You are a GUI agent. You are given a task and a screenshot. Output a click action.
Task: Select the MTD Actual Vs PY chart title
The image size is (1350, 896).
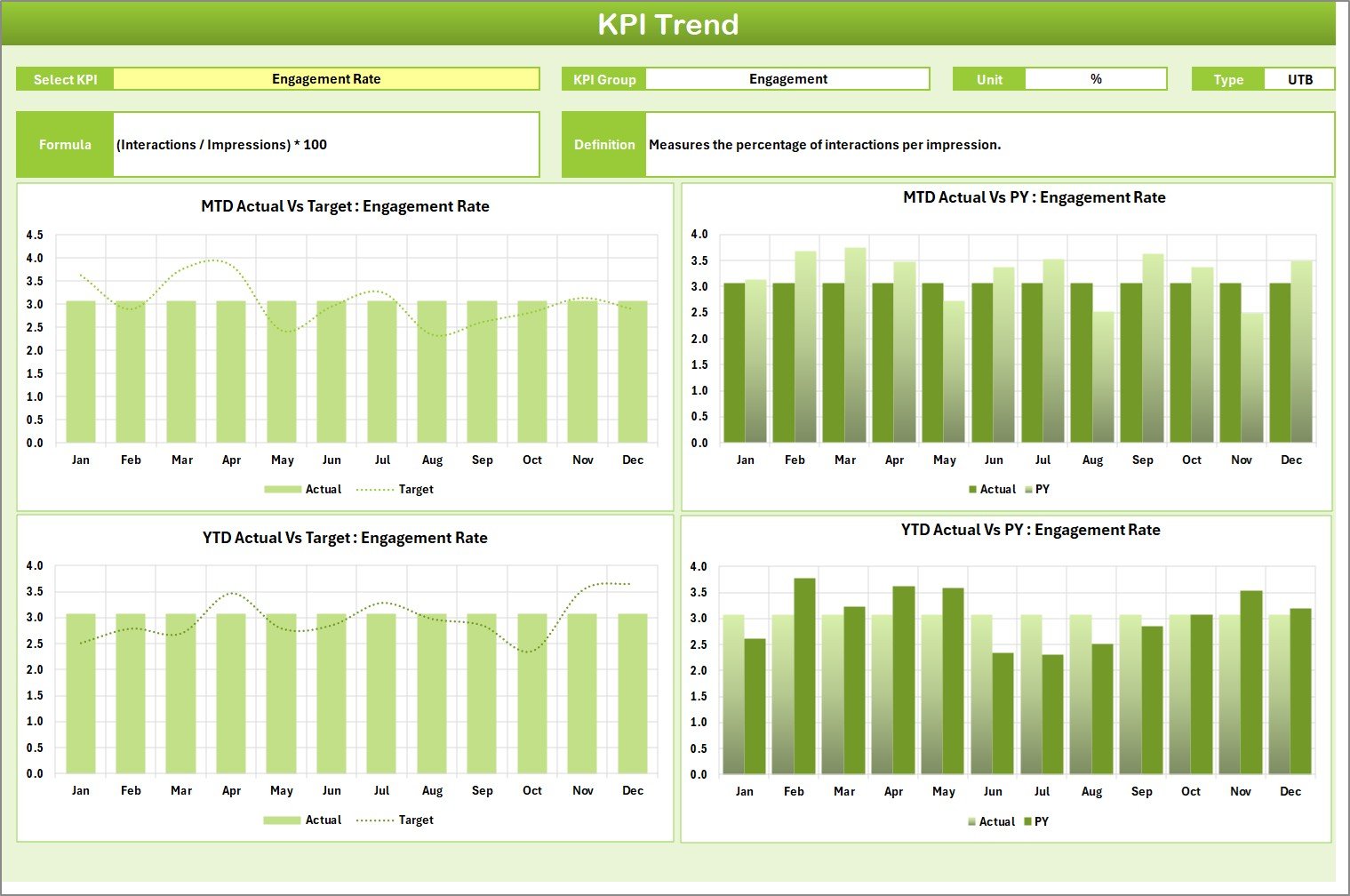1034,197
